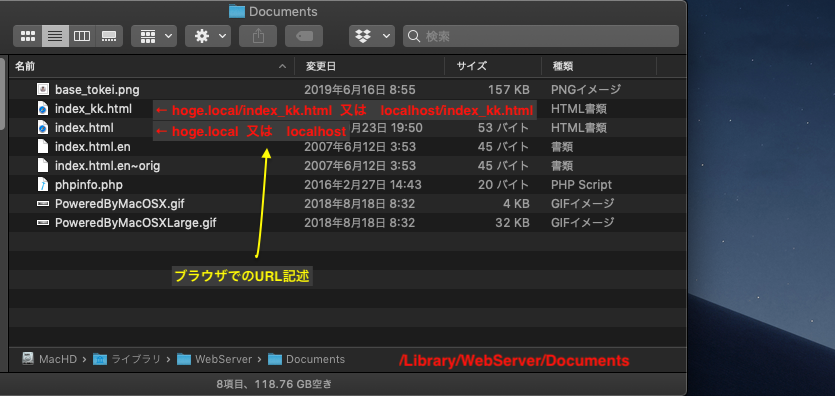Click the Edit Tags toolbar button
The height and width of the screenshot is (396, 835).
pyautogui.click(x=304, y=36)
